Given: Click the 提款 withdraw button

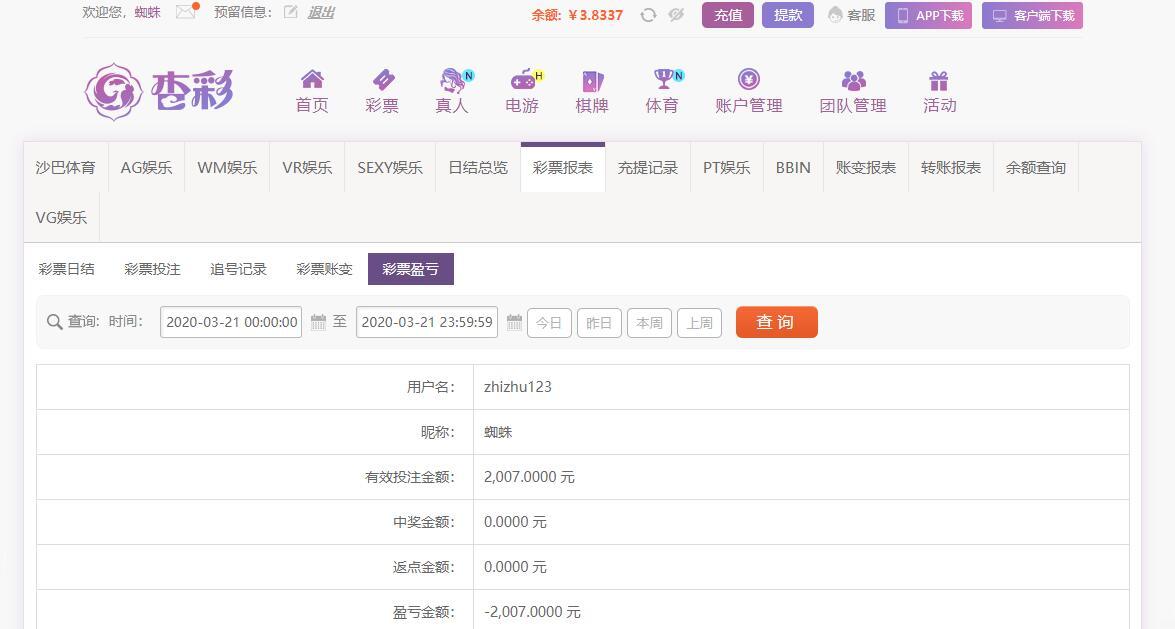Looking at the screenshot, I should point(788,15).
